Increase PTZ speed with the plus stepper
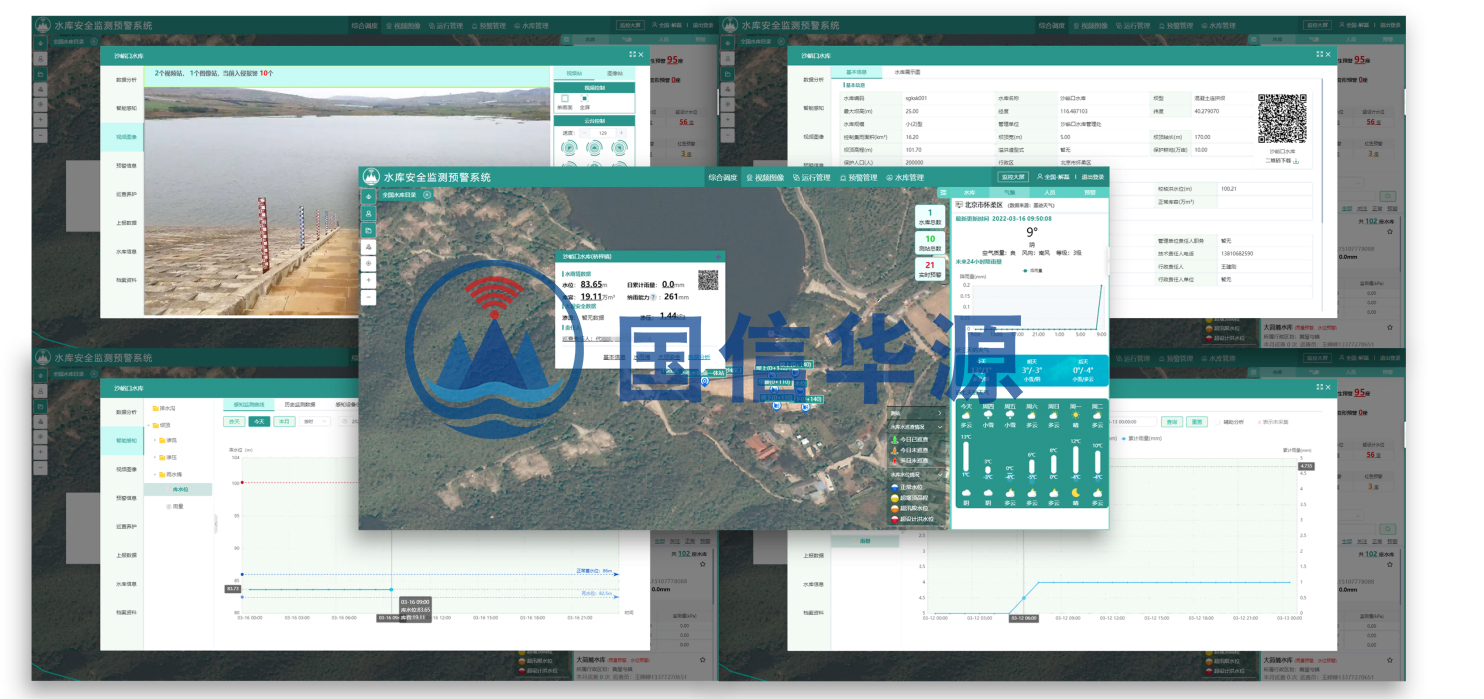 (621, 132)
